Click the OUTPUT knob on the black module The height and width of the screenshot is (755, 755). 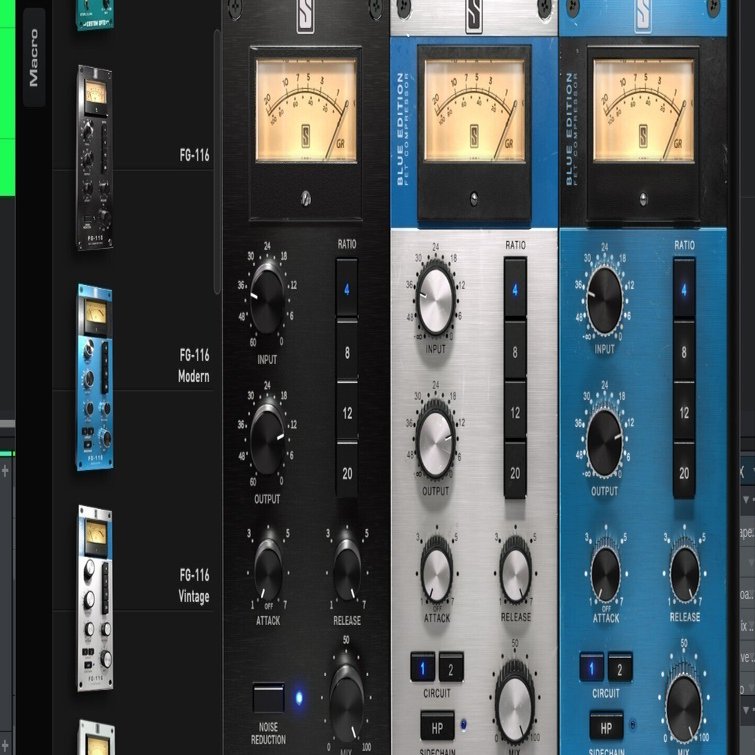[267, 439]
